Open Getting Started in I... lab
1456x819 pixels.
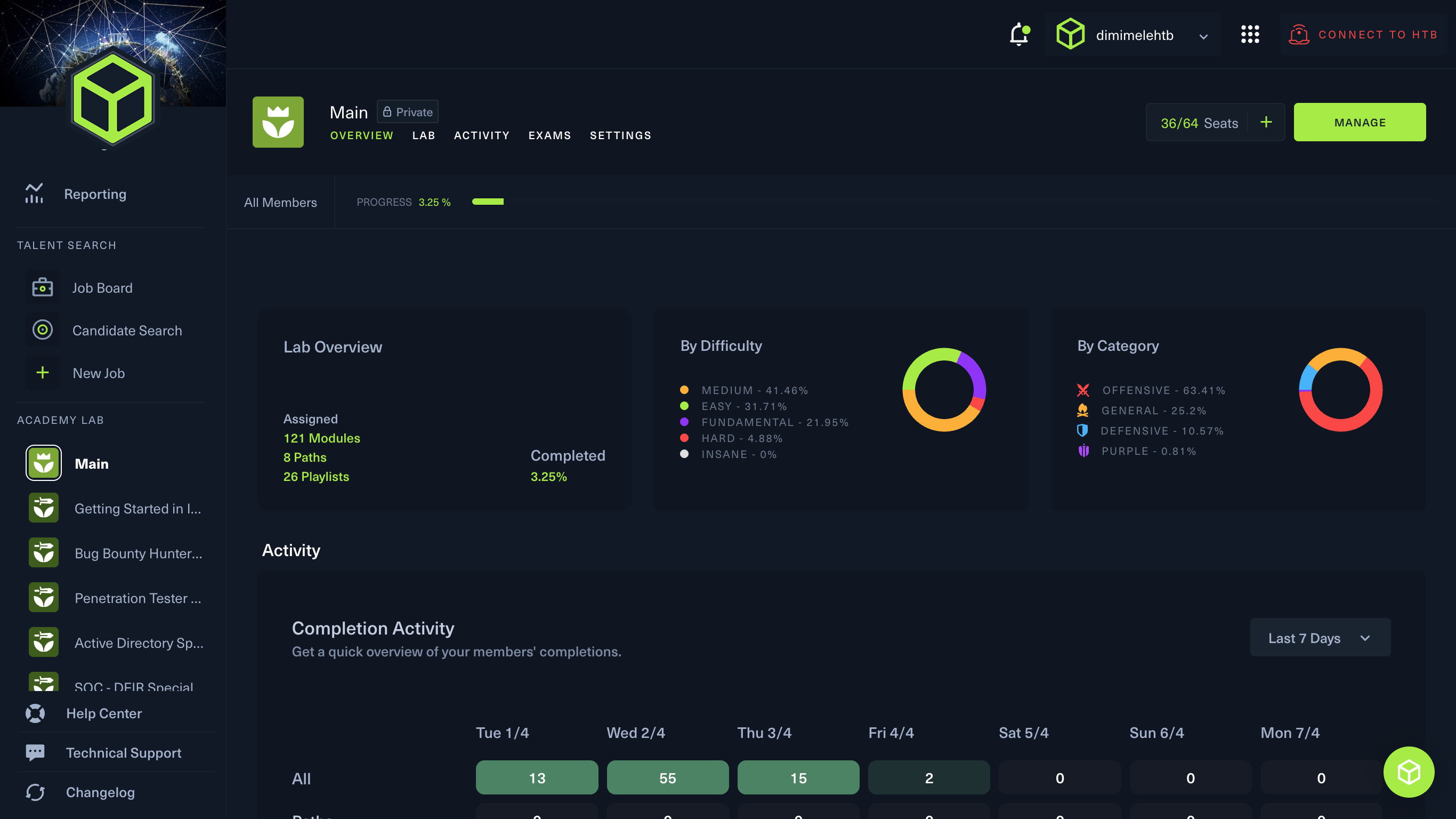(138, 509)
